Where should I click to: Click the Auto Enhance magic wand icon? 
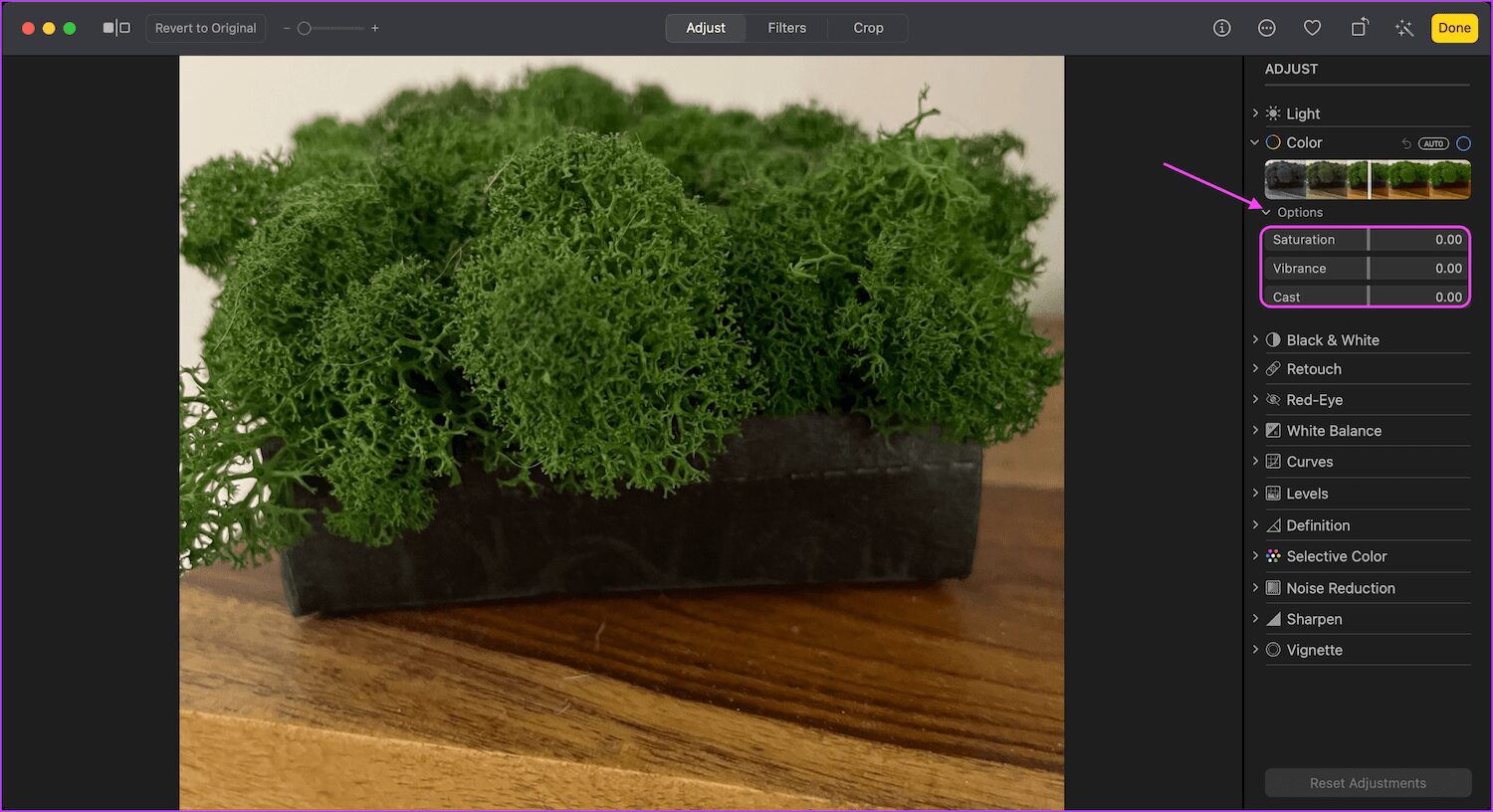[x=1404, y=28]
